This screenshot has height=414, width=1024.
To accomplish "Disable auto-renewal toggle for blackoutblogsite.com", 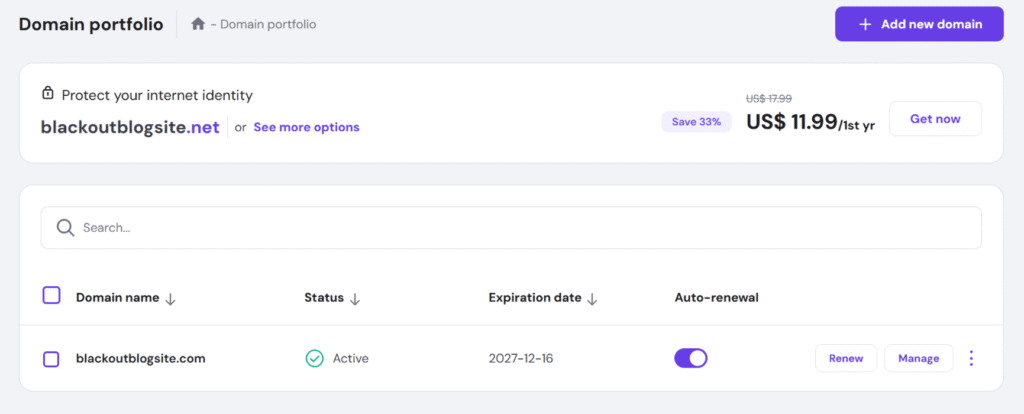I will click(x=691, y=358).
